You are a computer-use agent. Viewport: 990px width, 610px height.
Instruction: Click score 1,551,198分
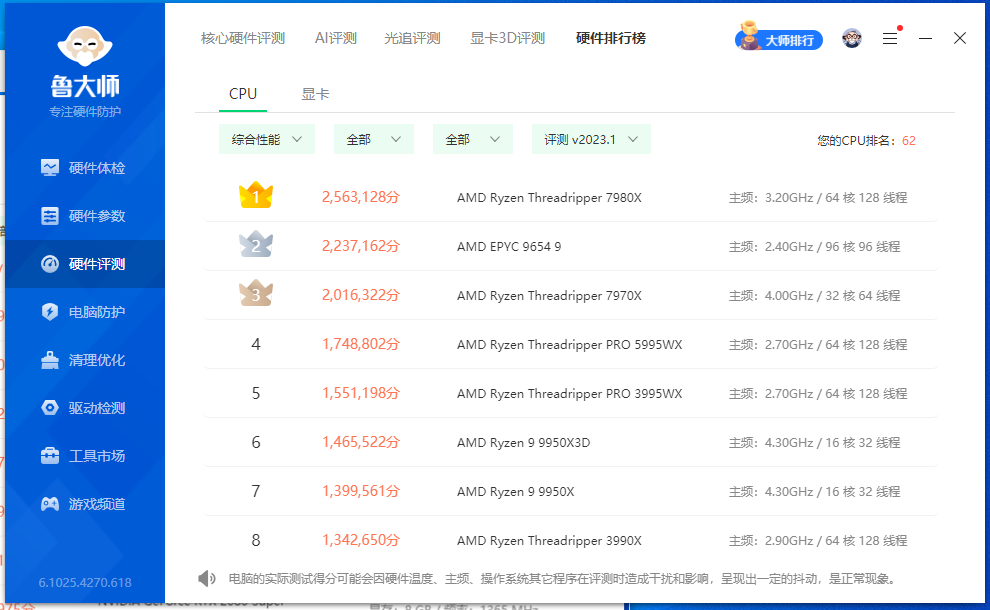[361, 393]
